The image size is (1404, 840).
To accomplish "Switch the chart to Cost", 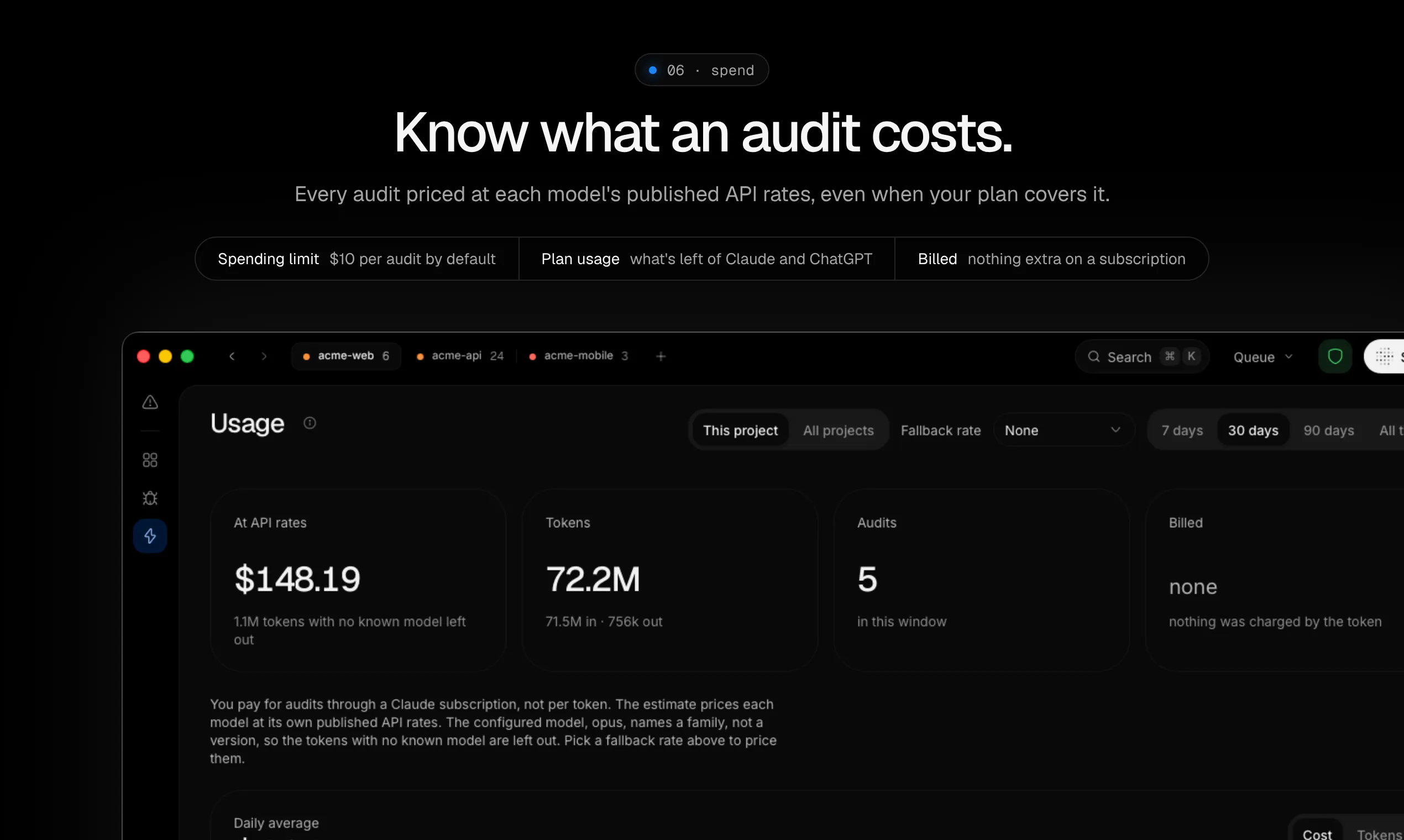I will (1317, 834).
